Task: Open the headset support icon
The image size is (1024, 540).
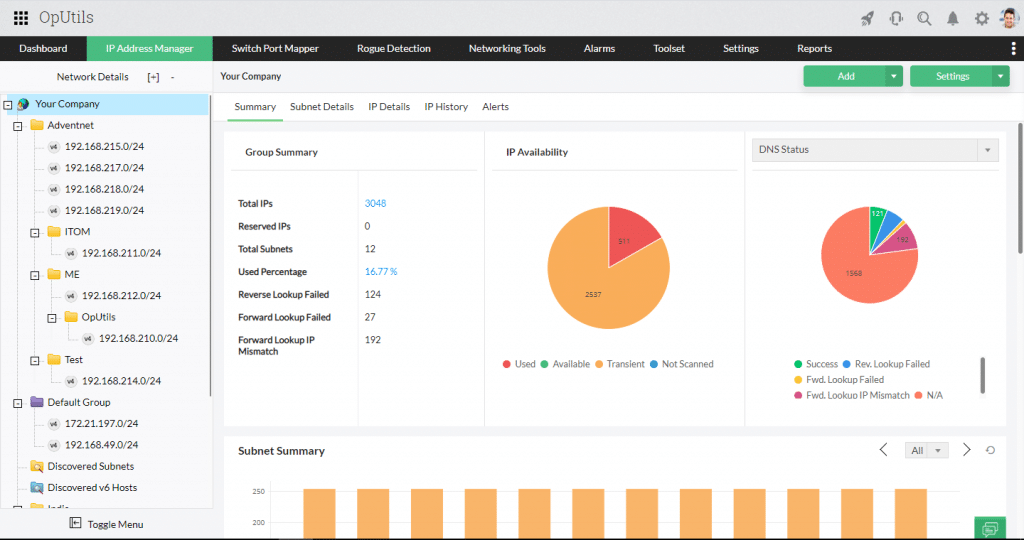Action: click(x=896, y=18)
